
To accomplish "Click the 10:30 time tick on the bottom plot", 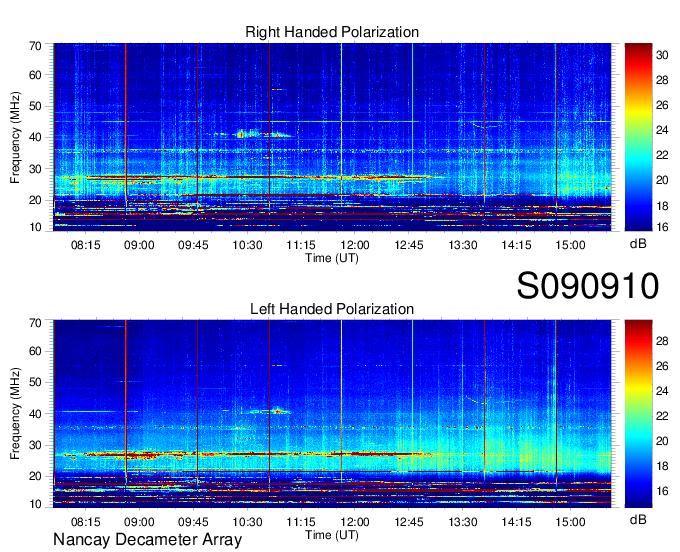I will pos(247,522).
